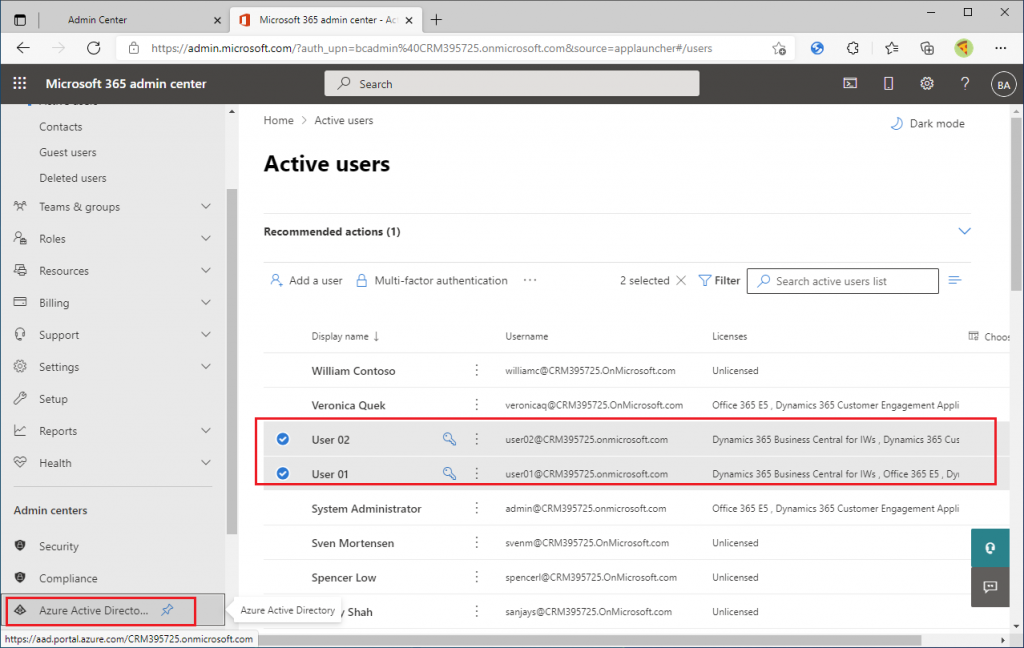Expand the Support navigation section
Screen dimensions: 1024x648
point(206,334)
